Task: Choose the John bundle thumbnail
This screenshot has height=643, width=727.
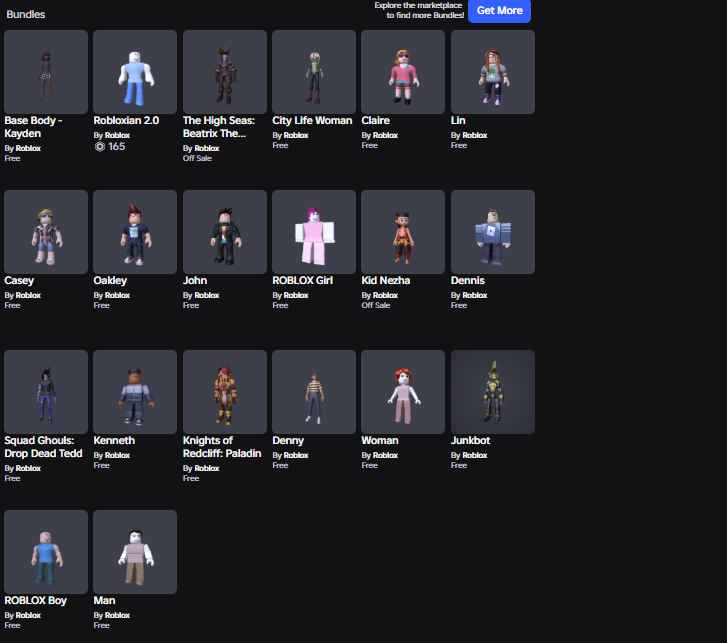Action: [225, 232]
